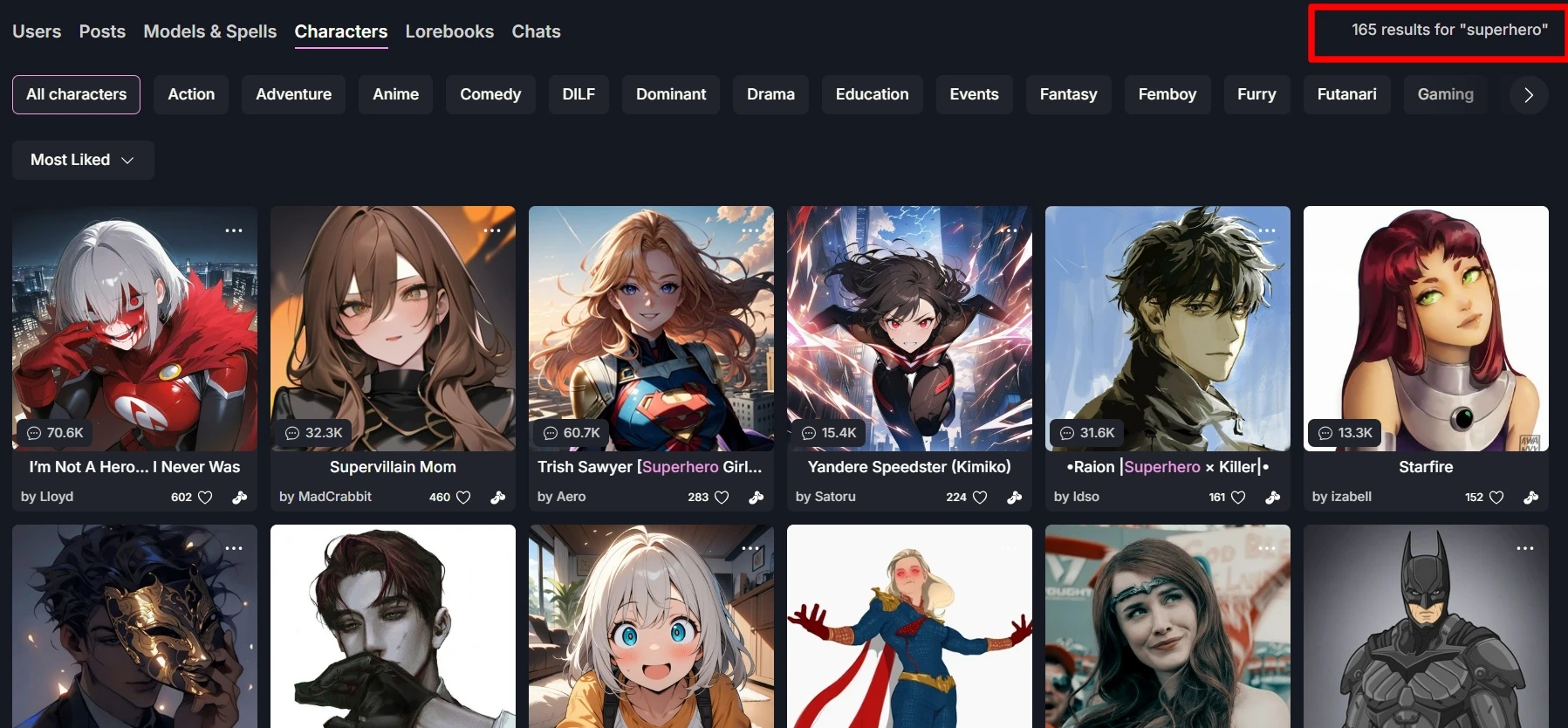Switch to the Posts tab
The image size is (1568, 728).
(x=102, y=31)
